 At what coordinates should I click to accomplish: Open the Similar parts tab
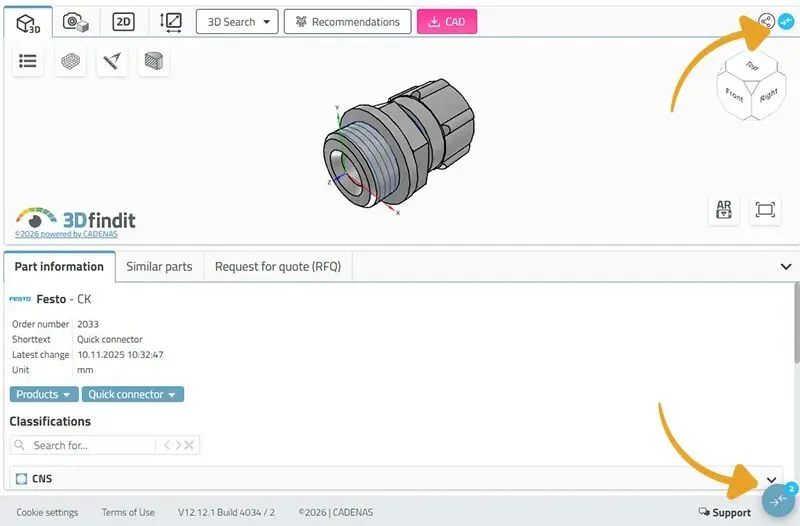pyautogui.click(x=159, y=267)
